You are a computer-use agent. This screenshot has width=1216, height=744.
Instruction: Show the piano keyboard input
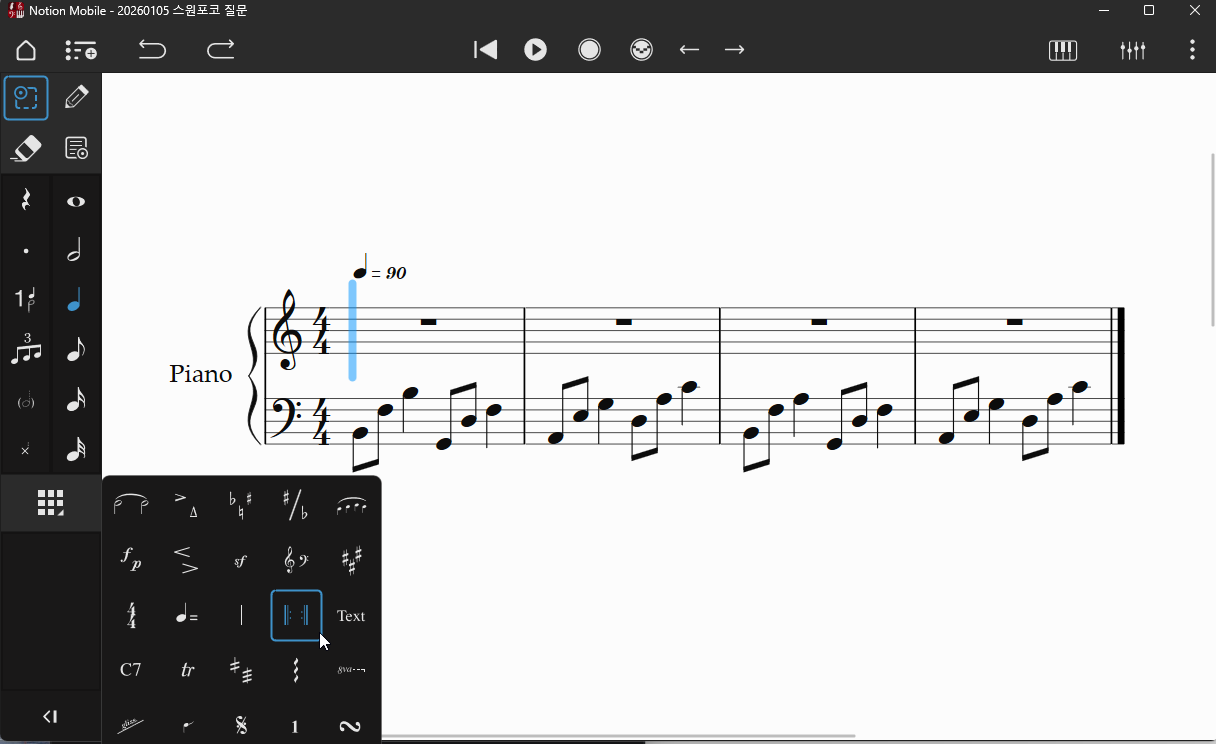point(1062,50)
